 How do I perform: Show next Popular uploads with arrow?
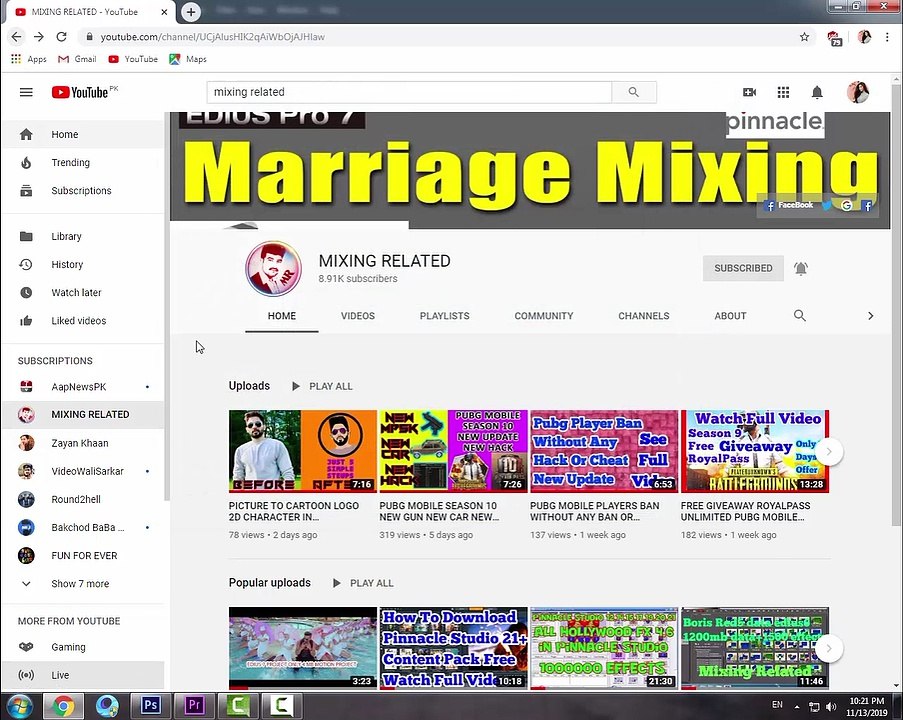[x=829, y=649]
